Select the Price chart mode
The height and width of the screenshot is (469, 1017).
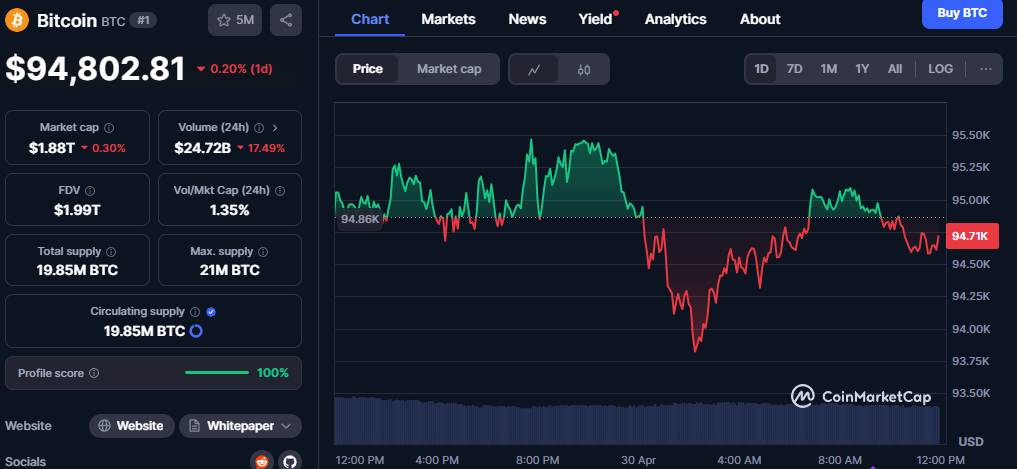[368, 69]
